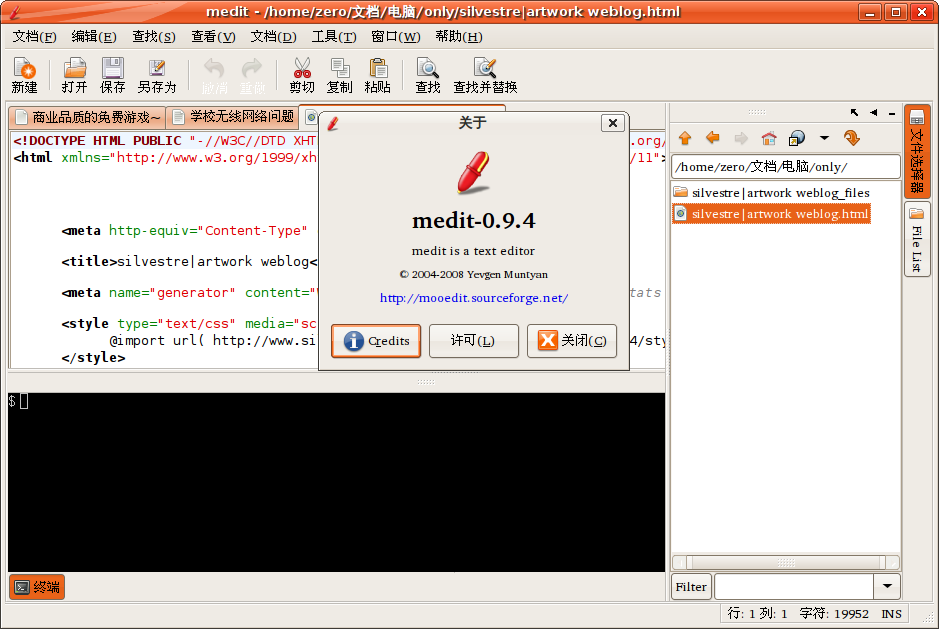Click the 许可(L) license button
939x629 pixels.
pyautogui.click(x=473, y=341)
